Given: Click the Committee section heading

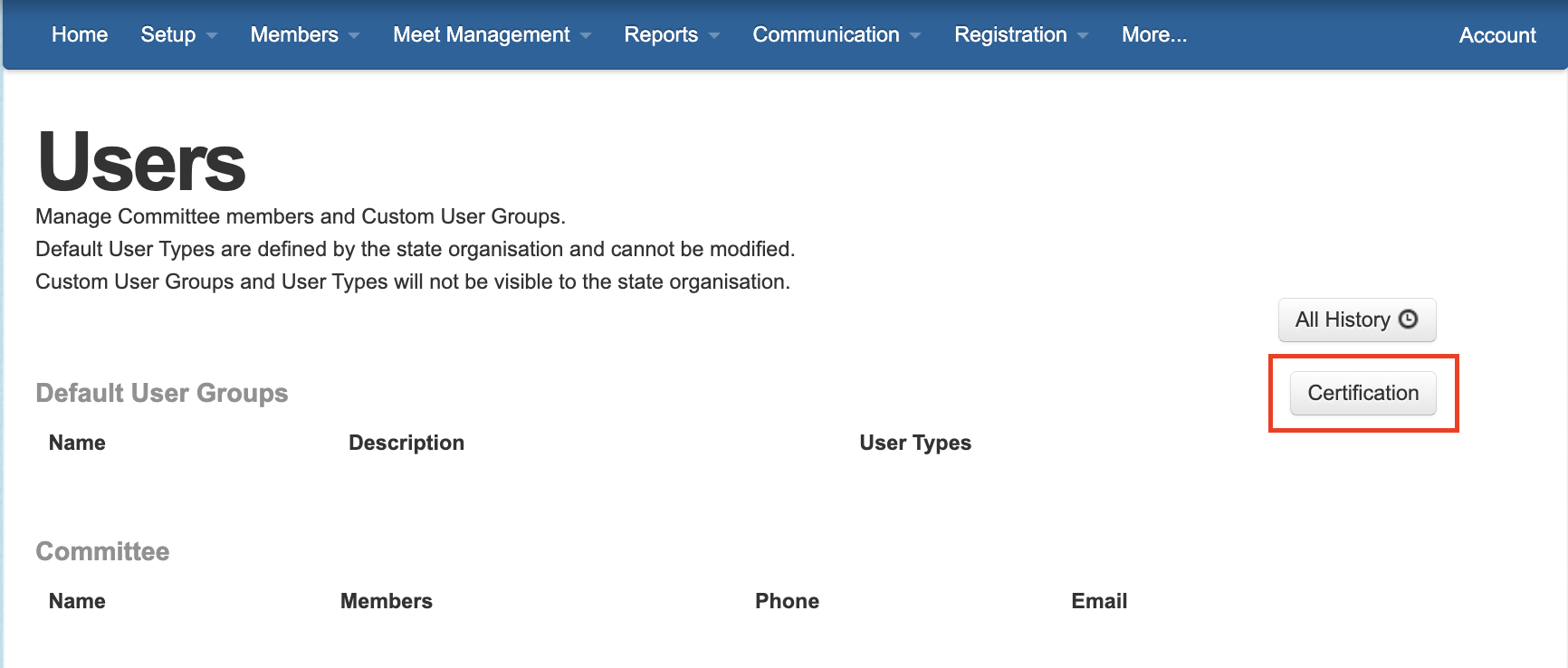Looking at the screenshot, I should (x=102, y=551).
